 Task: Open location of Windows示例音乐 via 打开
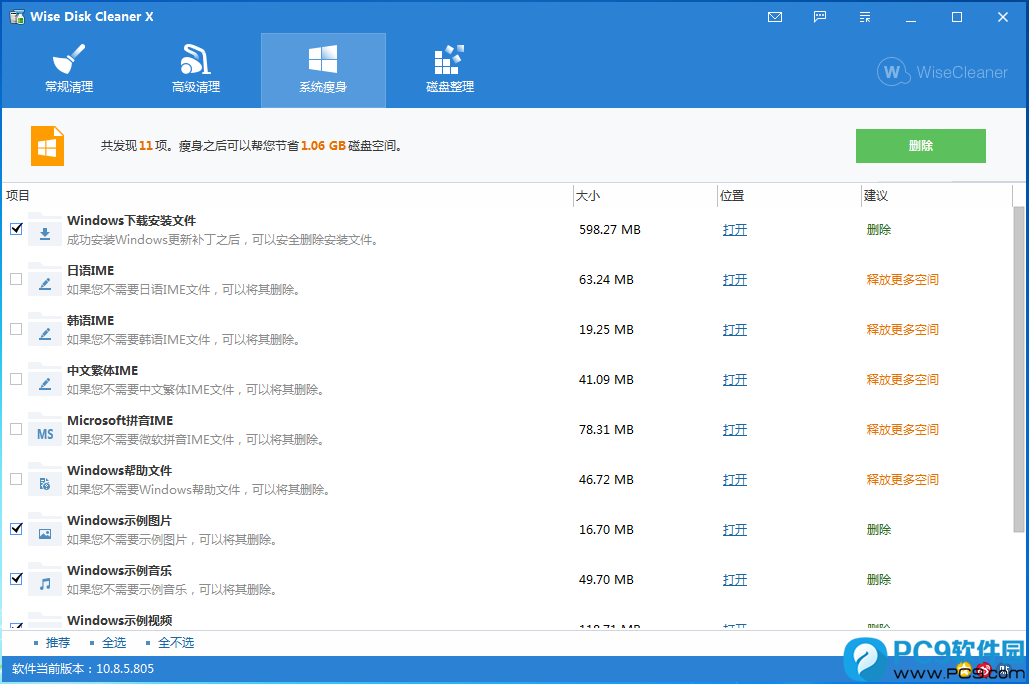click(x=734, y=580)
